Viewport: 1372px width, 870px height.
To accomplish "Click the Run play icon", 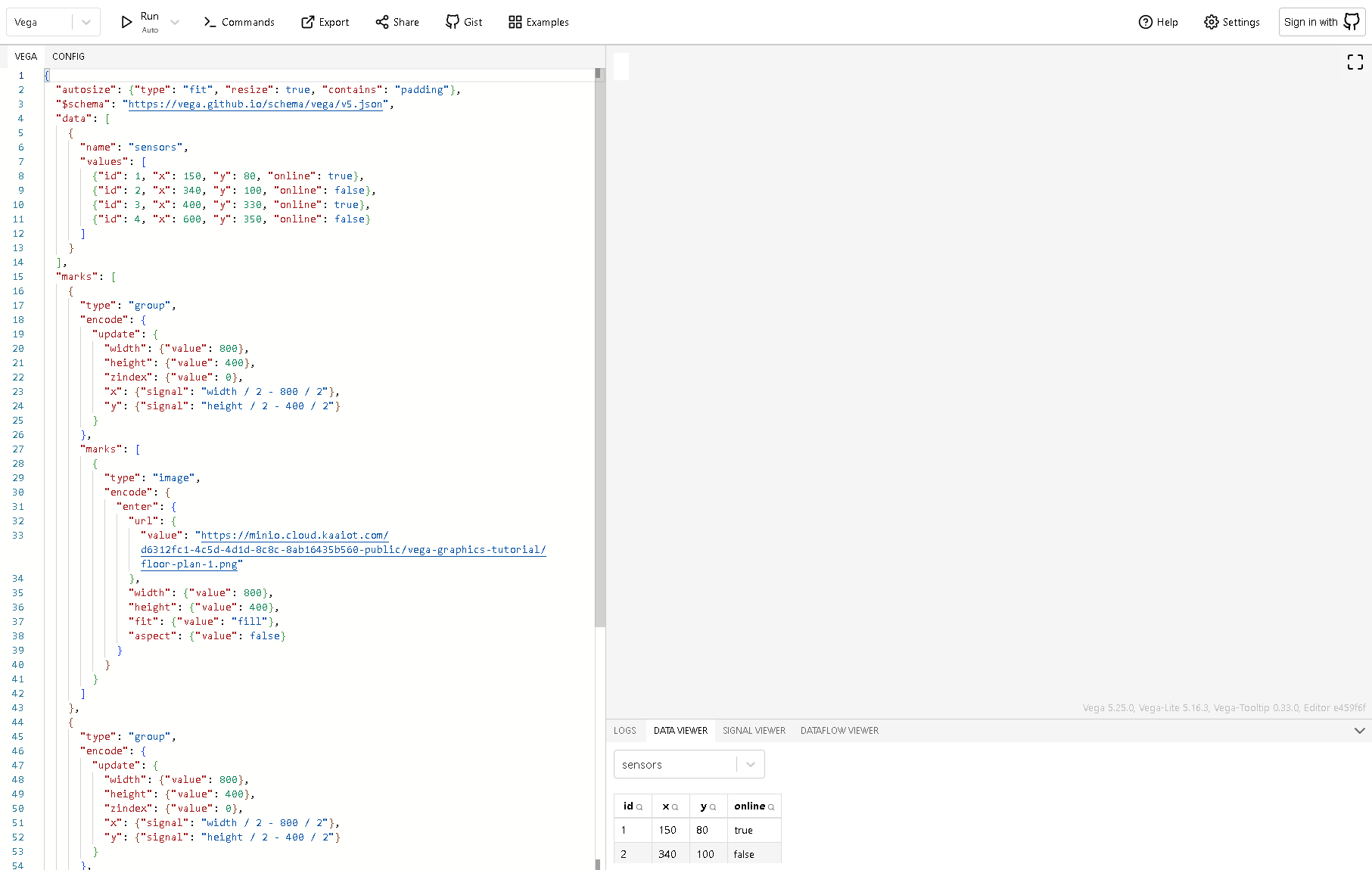I will pos(127,22).
